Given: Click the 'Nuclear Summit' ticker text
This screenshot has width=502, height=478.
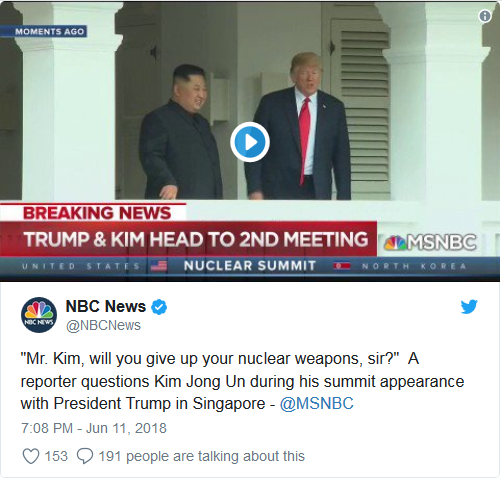Looking at the screenshot, I should [x=250, y=266].
